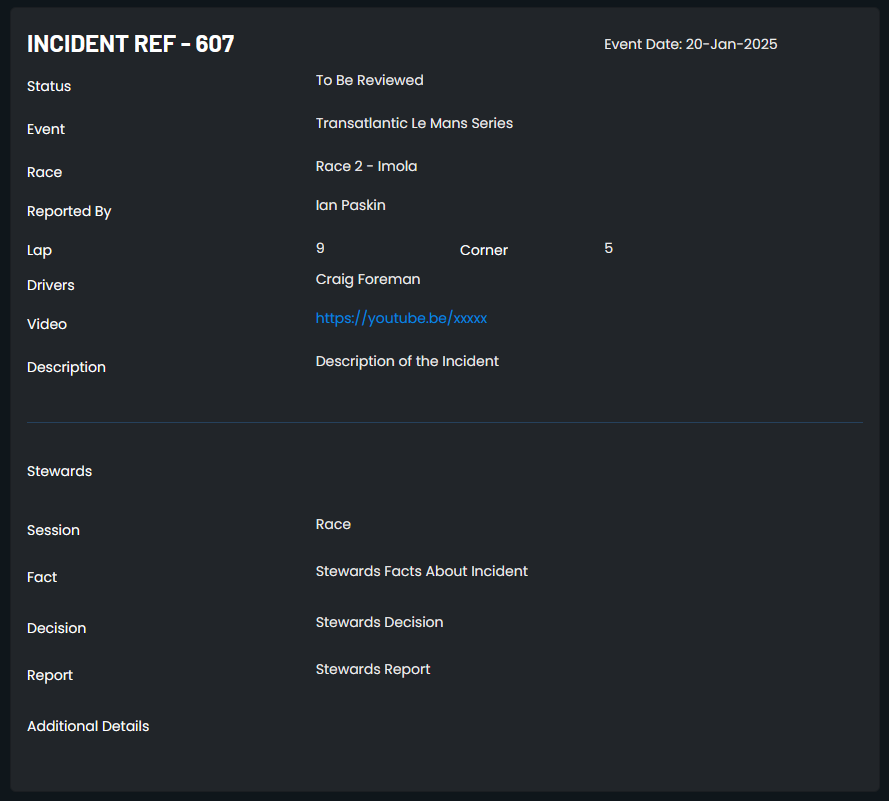Screen dimensions: 889x801
Task: Click the Reported By field label
Action: coord(69,211)
